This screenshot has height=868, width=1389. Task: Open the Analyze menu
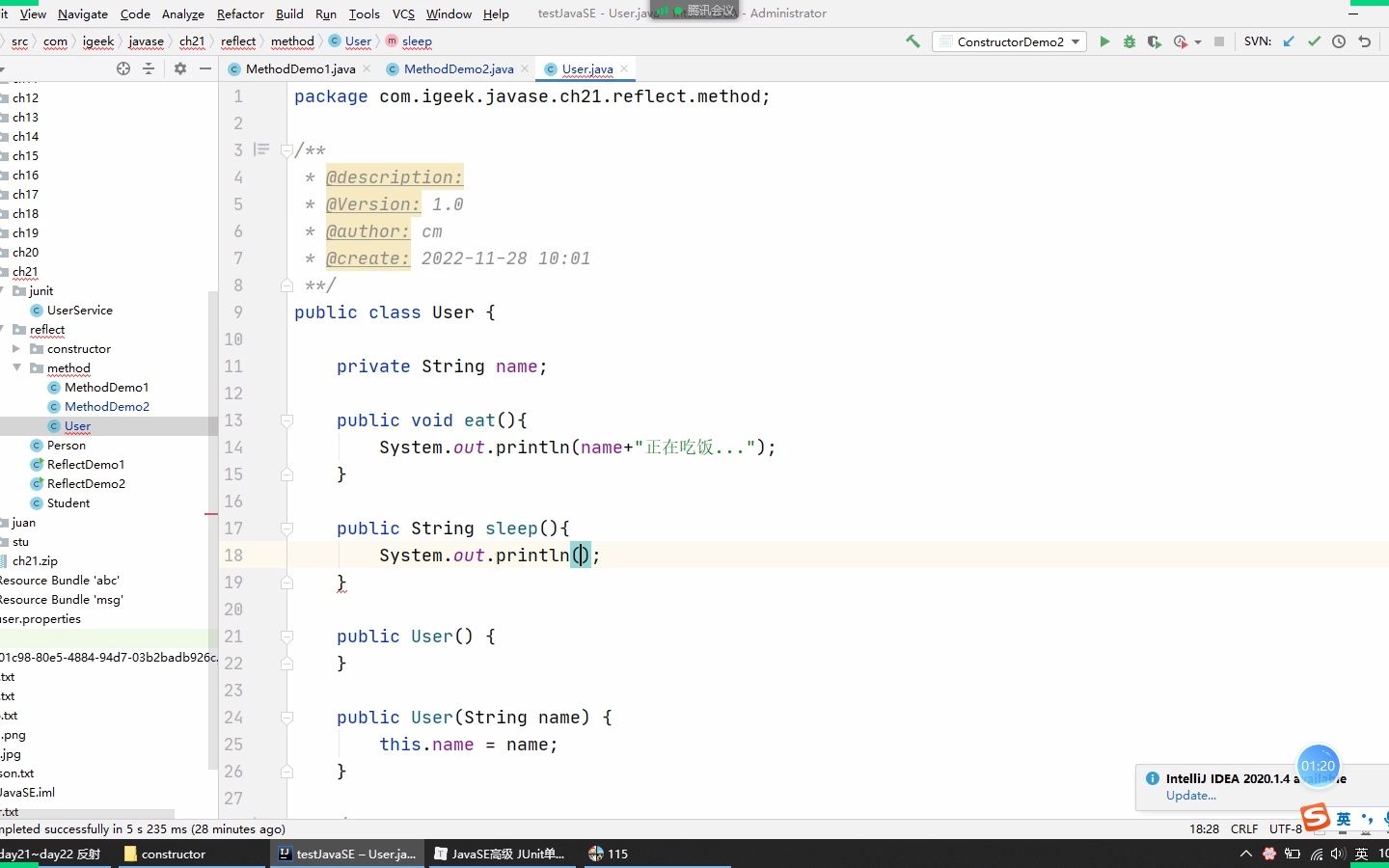(x=183, y=14)
